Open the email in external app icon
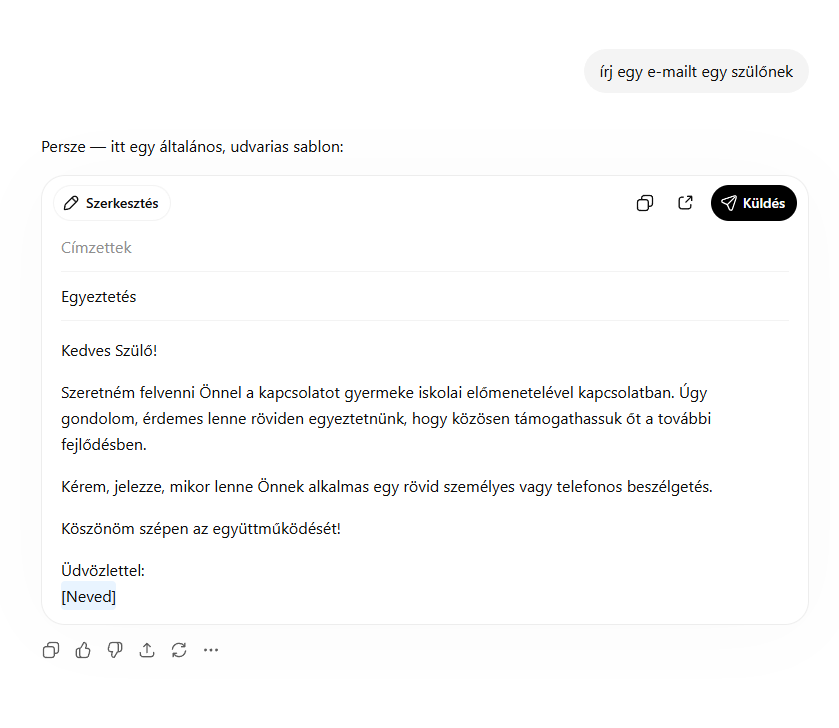839x728 pixels. click(685, 203)
